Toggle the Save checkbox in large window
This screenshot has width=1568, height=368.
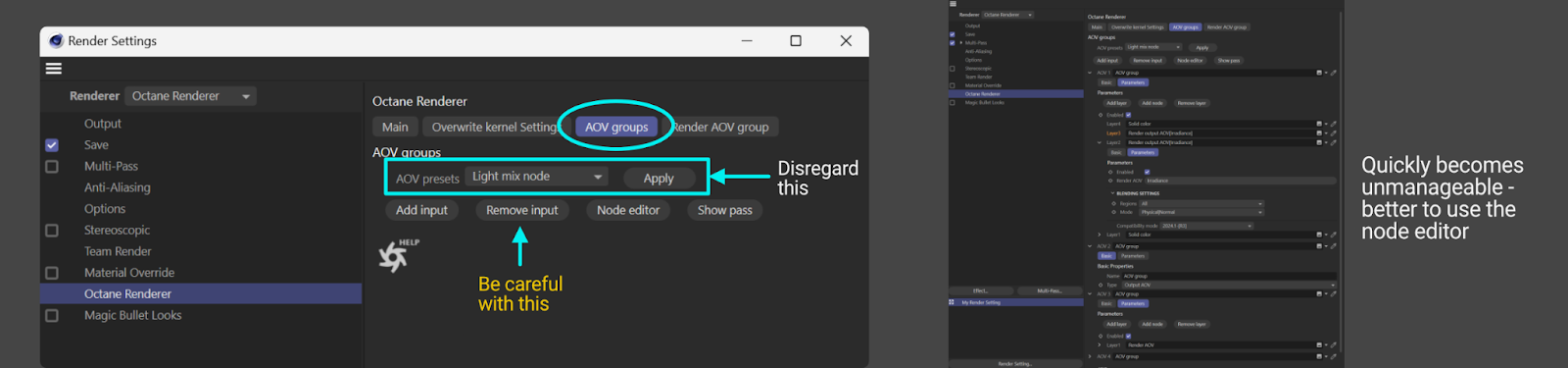52,145
